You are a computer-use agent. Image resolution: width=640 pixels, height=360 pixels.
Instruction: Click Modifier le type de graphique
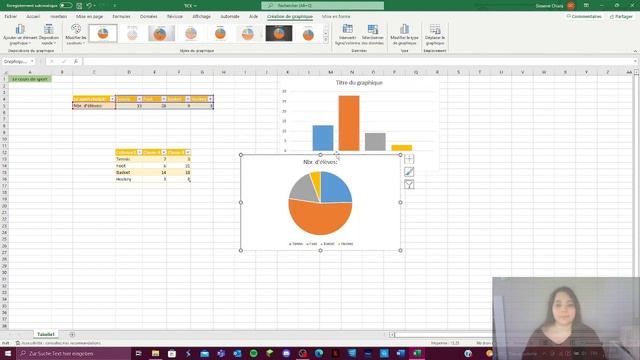click(x=404, y=35)
